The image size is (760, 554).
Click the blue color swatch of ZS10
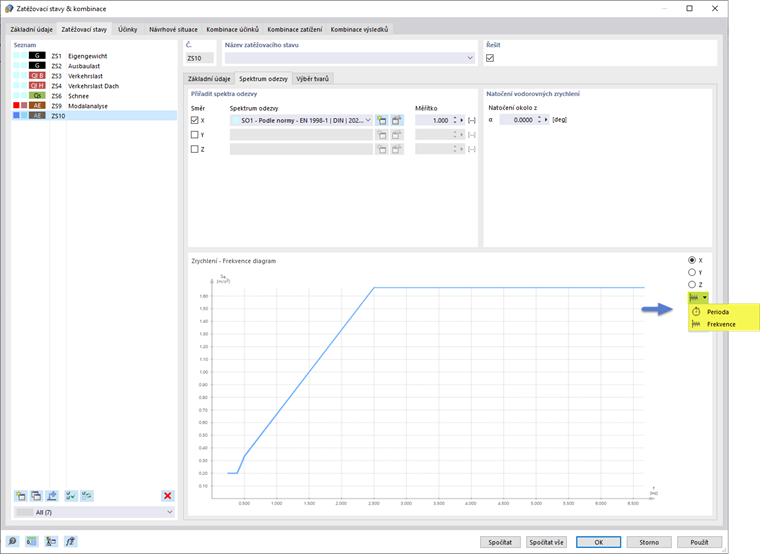(16, 115)
